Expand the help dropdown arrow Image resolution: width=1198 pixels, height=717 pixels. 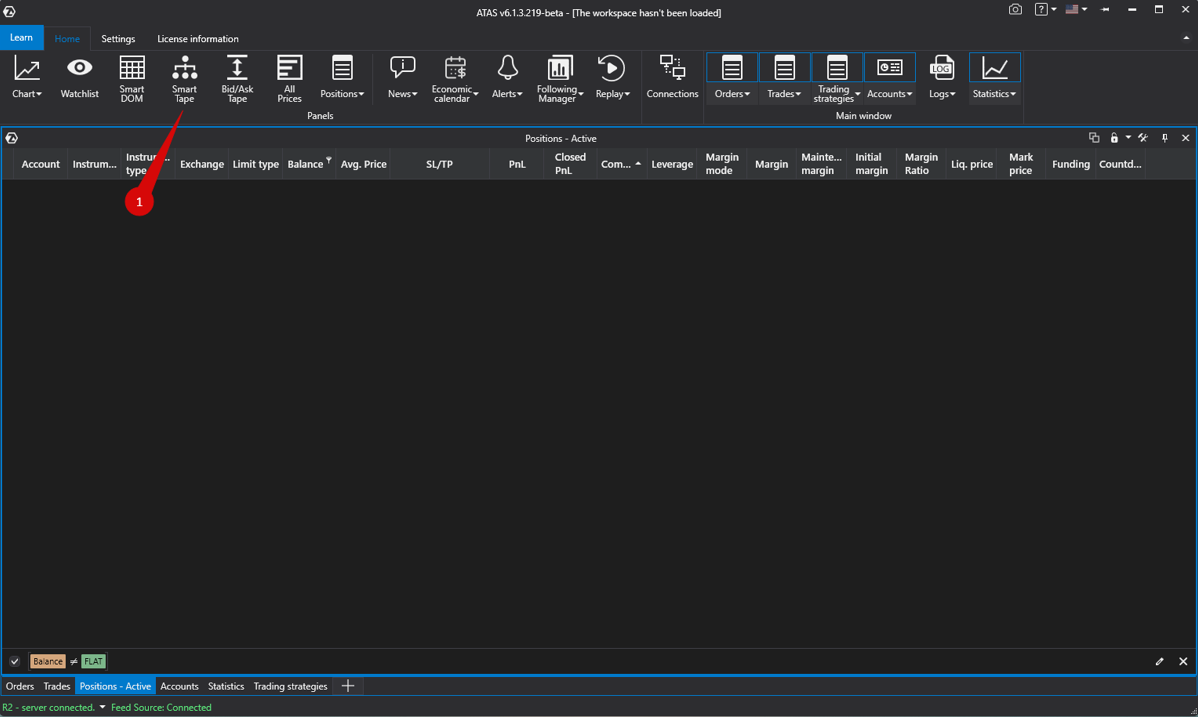tap(1054, 9)
